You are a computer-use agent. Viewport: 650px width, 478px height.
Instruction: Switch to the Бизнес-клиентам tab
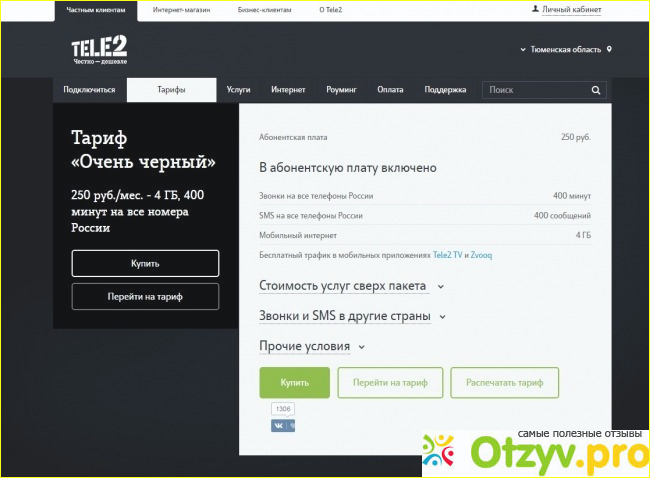pyautogui.click(x=264, y=10)
